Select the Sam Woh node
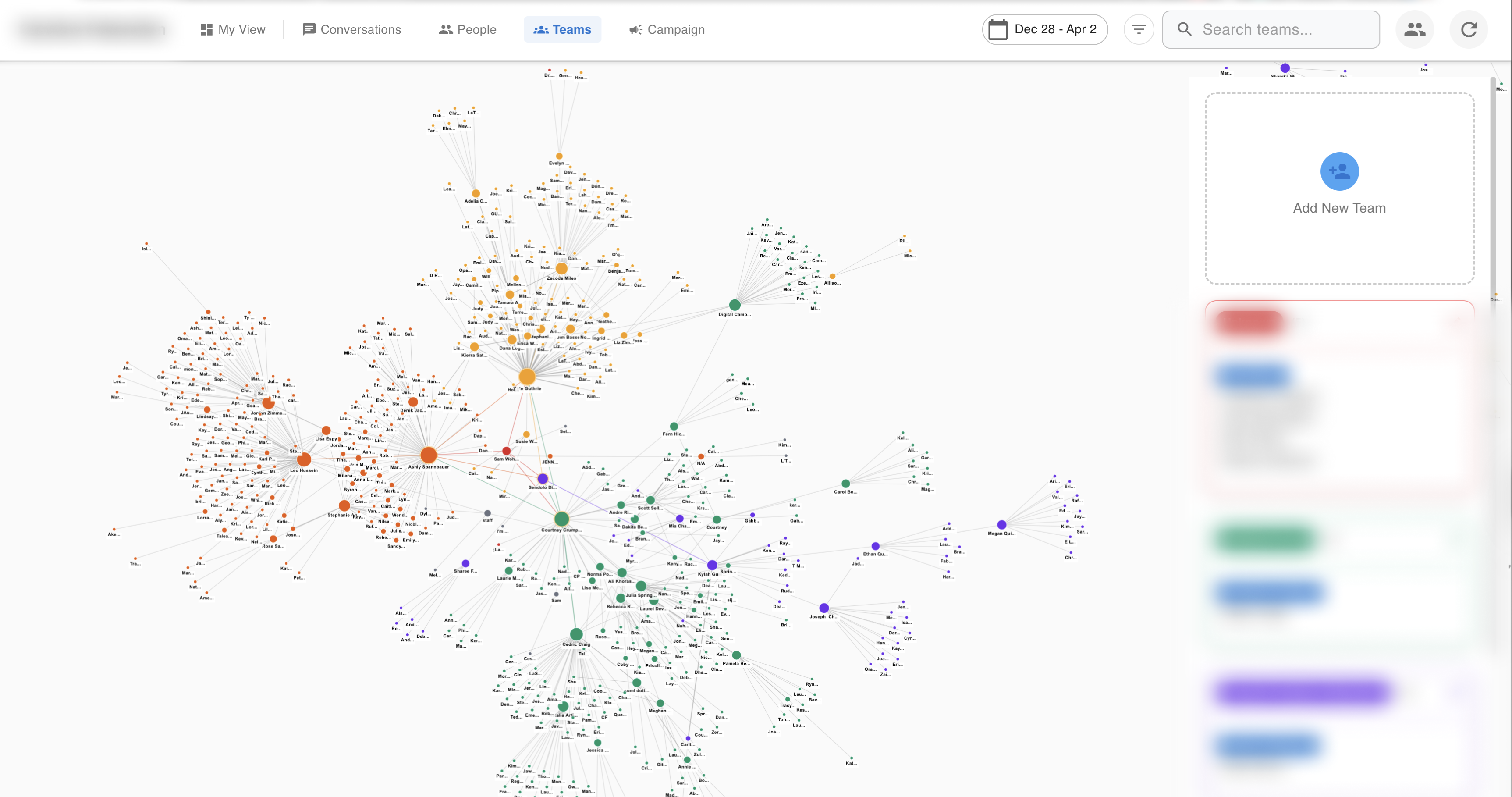This screenshot has width=1512, height=797. 506,451
